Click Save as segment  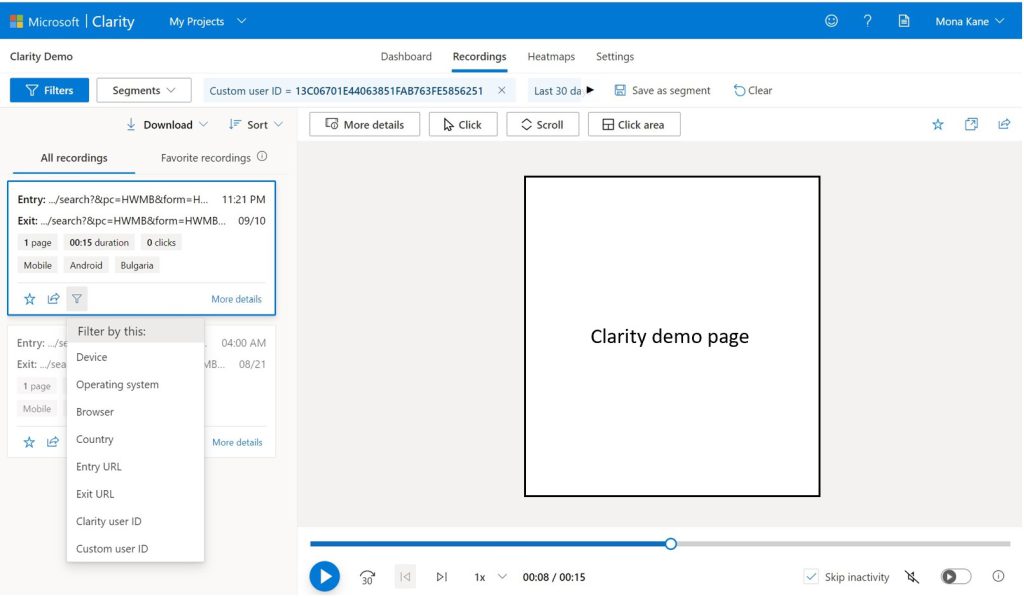(x=663, y=90)
